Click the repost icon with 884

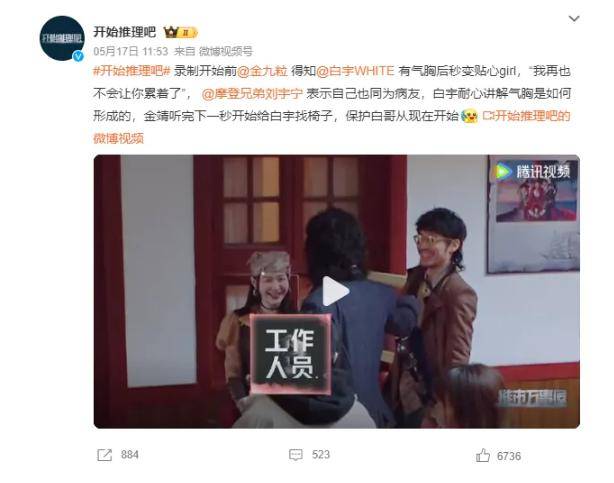[x=105, y=455]
